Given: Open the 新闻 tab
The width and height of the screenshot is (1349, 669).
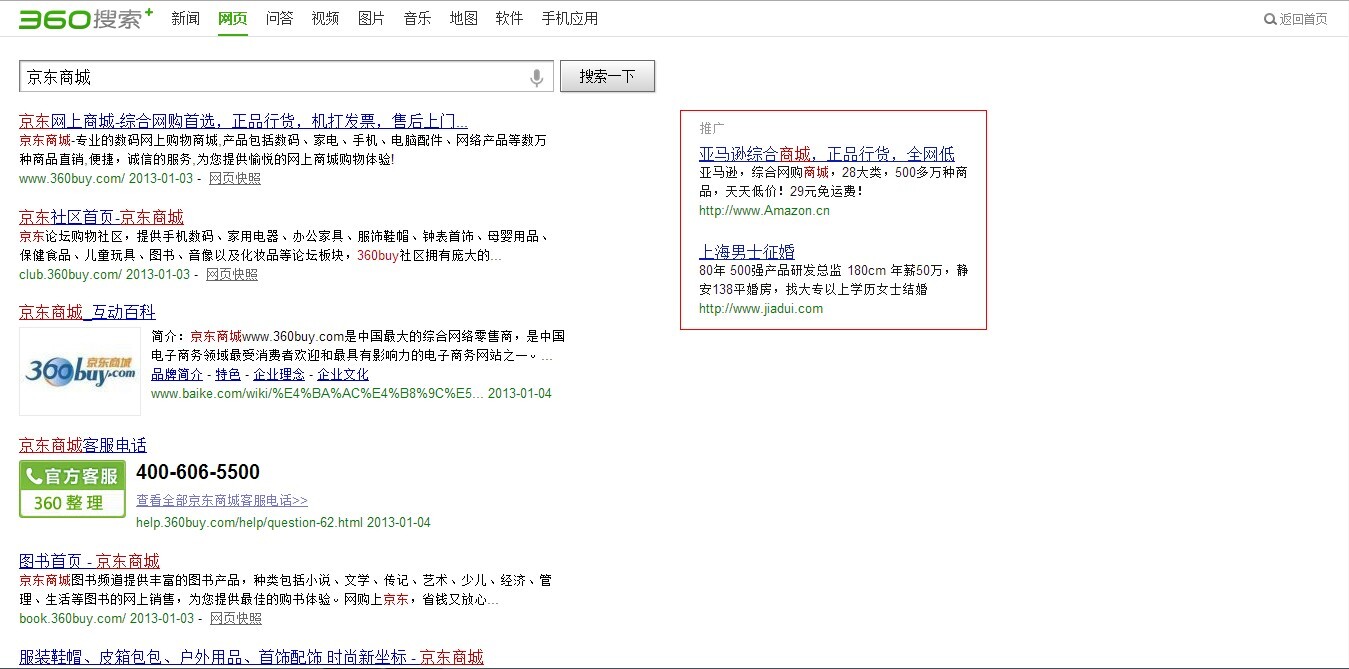Looking at the screenshot, I should point(186,18).
